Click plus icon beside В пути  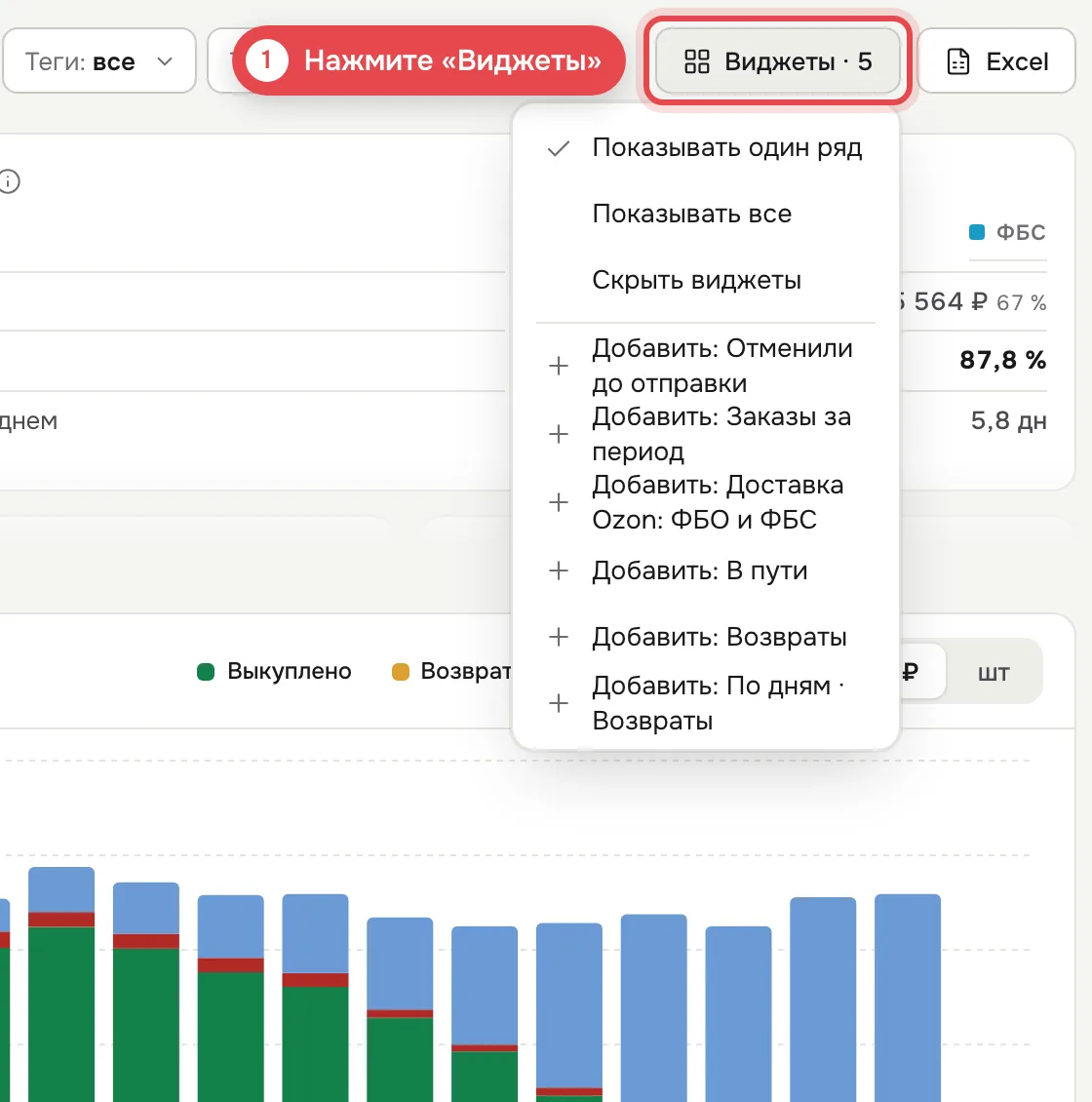559,570
